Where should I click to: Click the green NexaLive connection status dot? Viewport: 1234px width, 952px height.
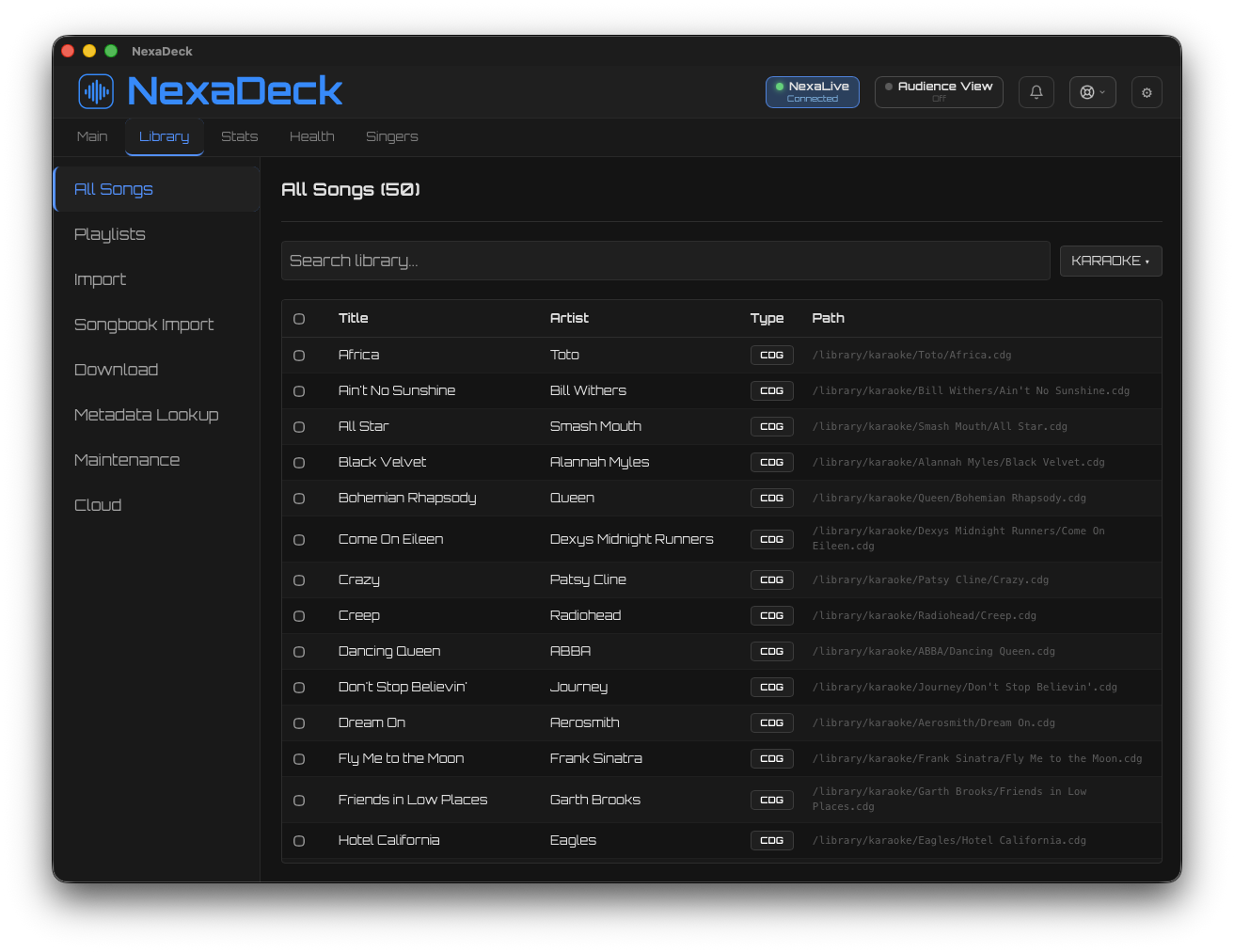pyautogui.click(x=780, y=87)
